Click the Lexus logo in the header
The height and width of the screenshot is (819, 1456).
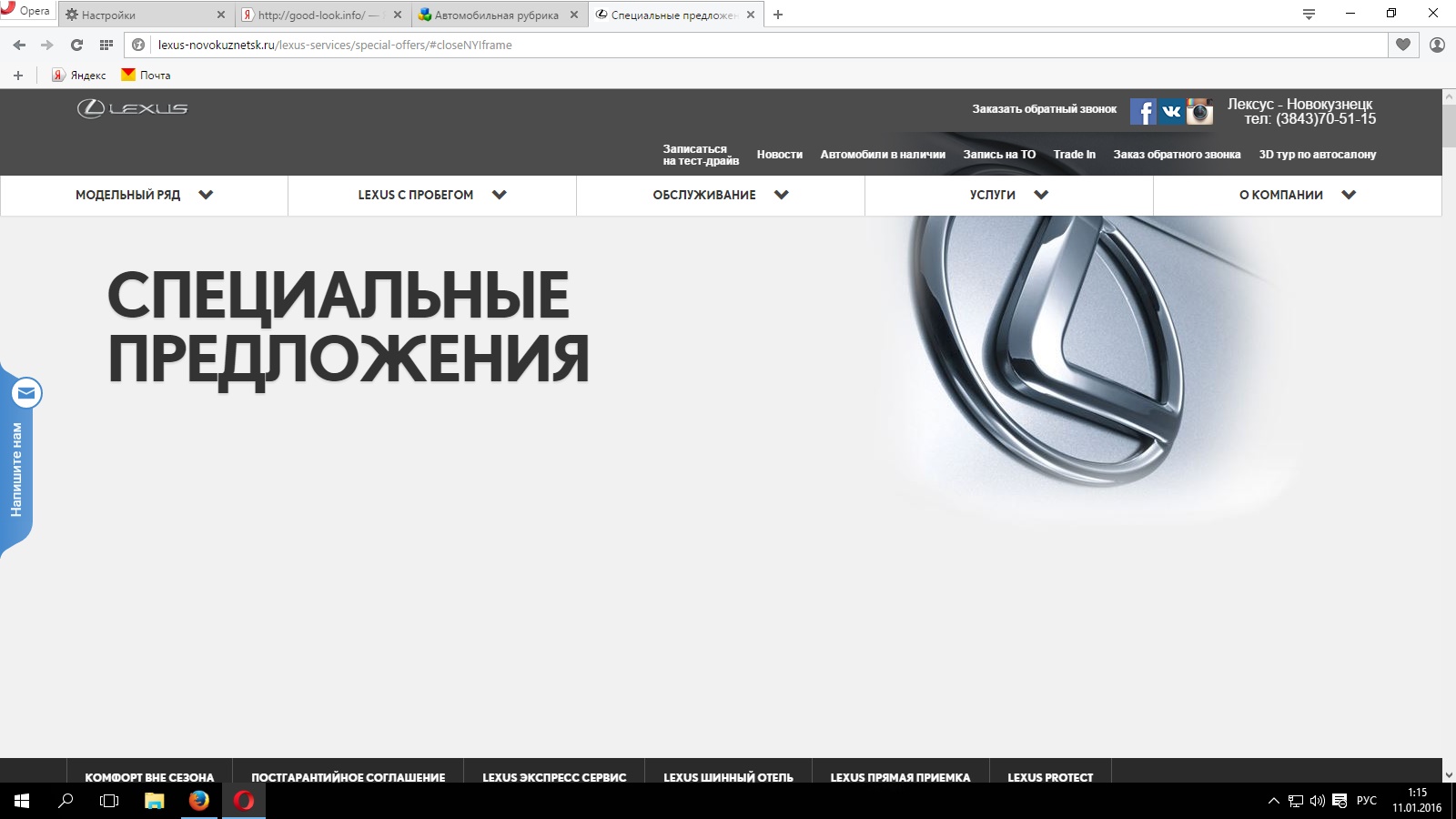[x=133, y=108]
